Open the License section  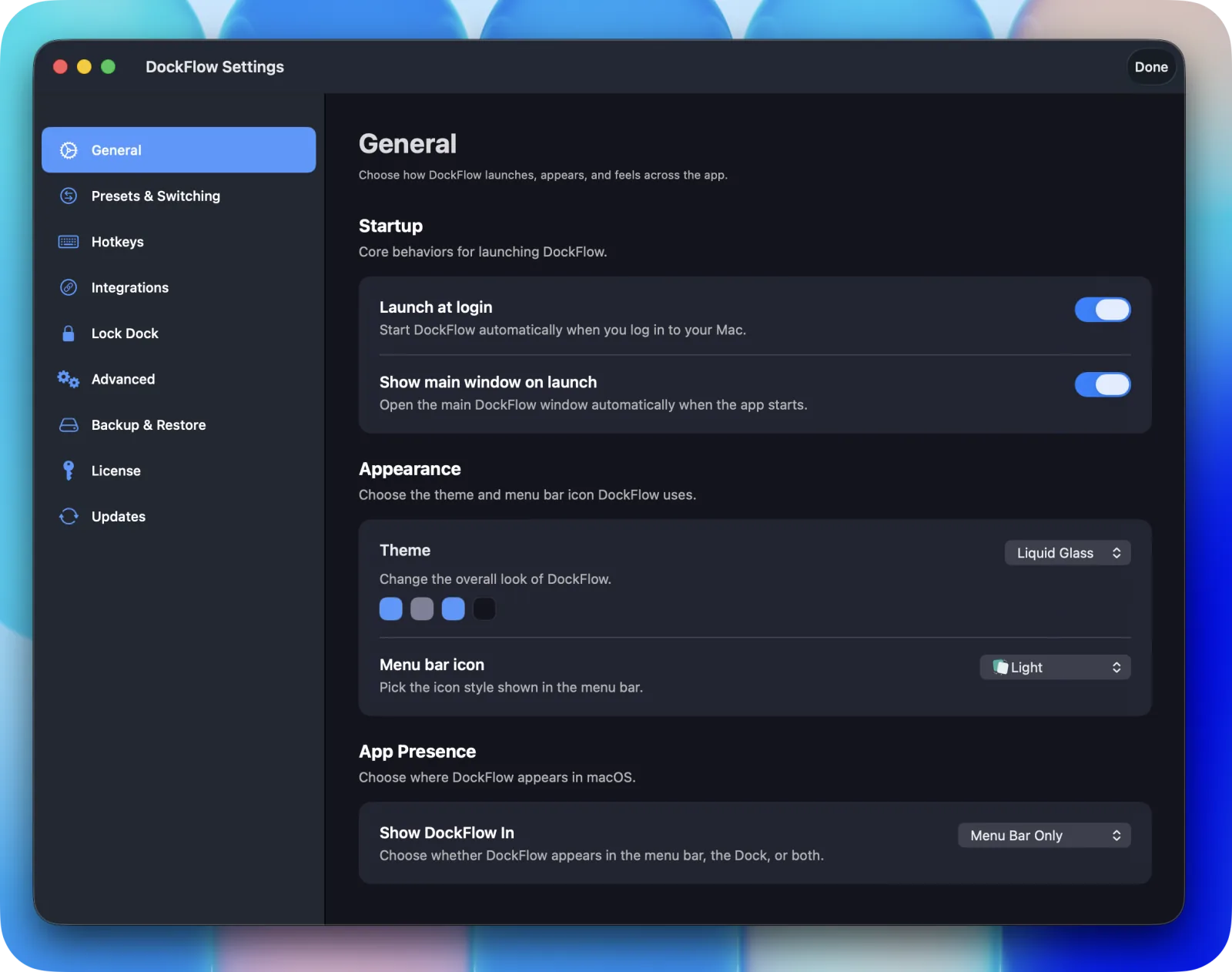(179, 471)
